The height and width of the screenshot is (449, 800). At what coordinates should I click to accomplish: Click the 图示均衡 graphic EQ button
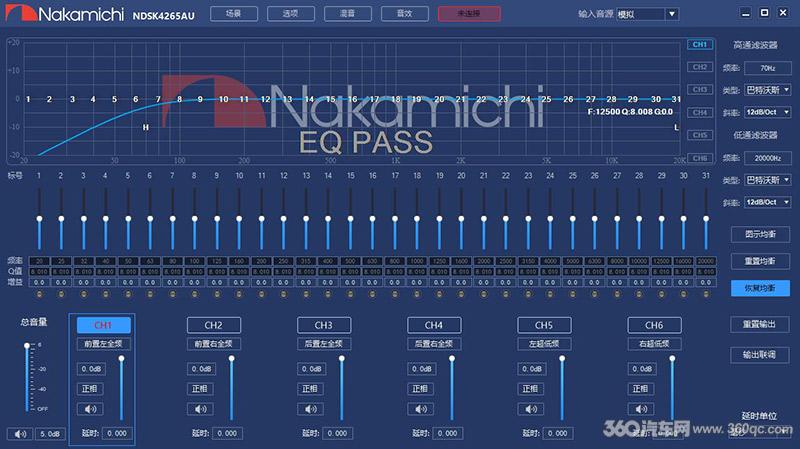[760, 234]
